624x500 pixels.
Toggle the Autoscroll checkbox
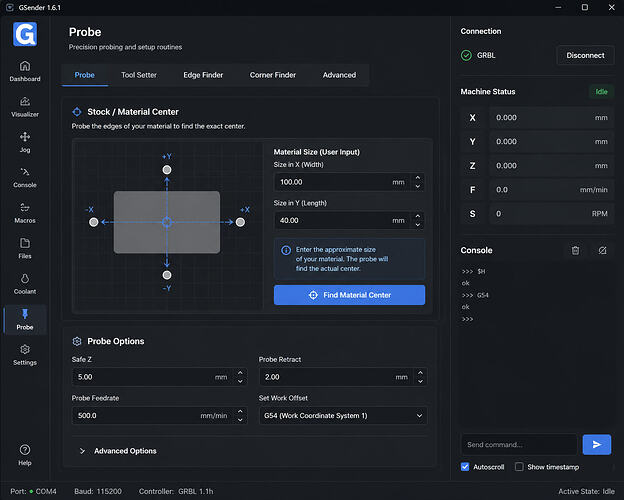tap(465, 467)
